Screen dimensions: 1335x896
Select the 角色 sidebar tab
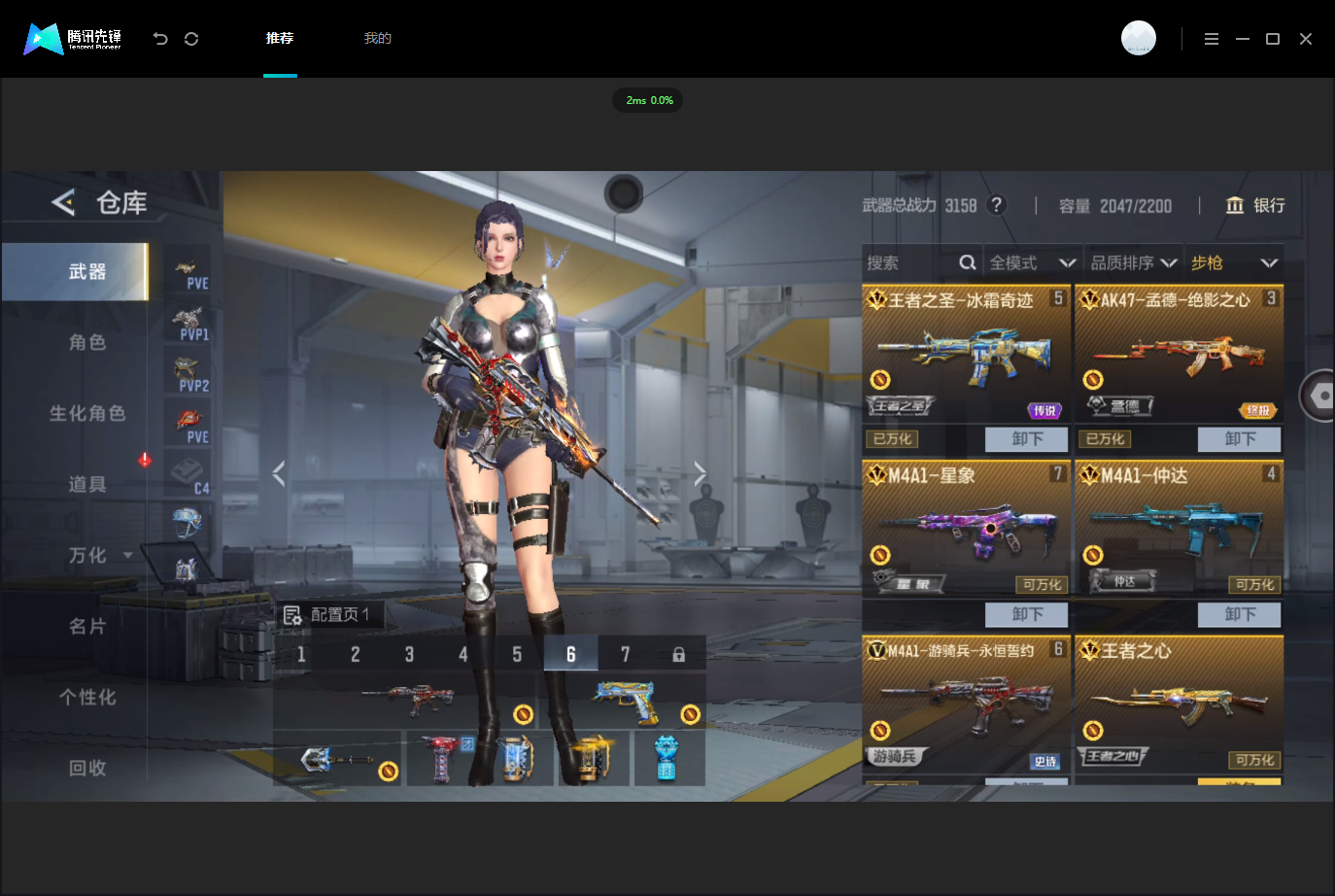coord(87,342)
